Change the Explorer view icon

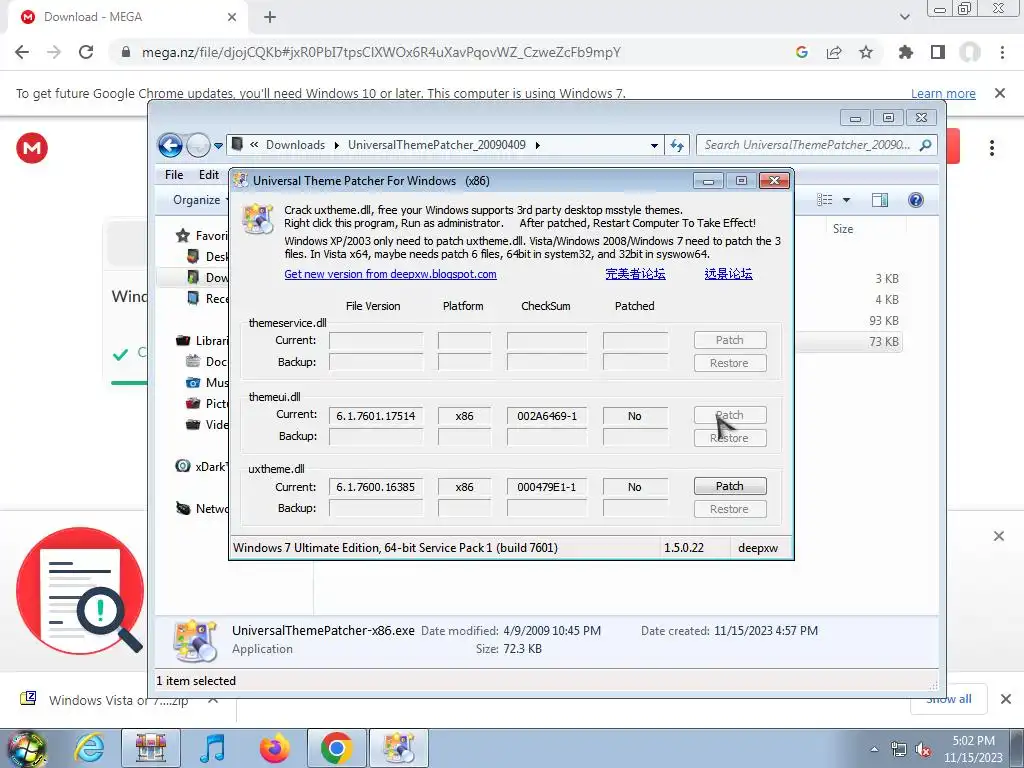(x=825, y=200)
